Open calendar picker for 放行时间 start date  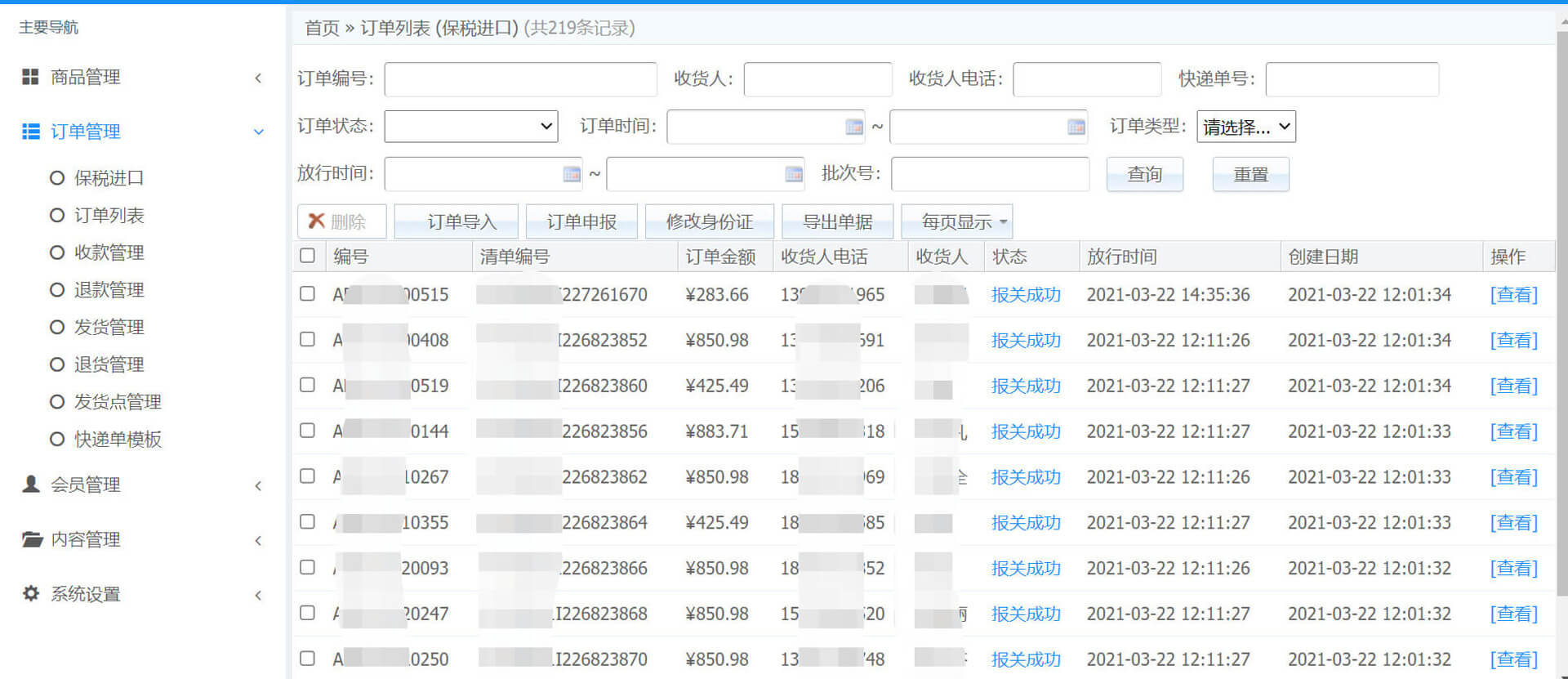click(571, 174)
